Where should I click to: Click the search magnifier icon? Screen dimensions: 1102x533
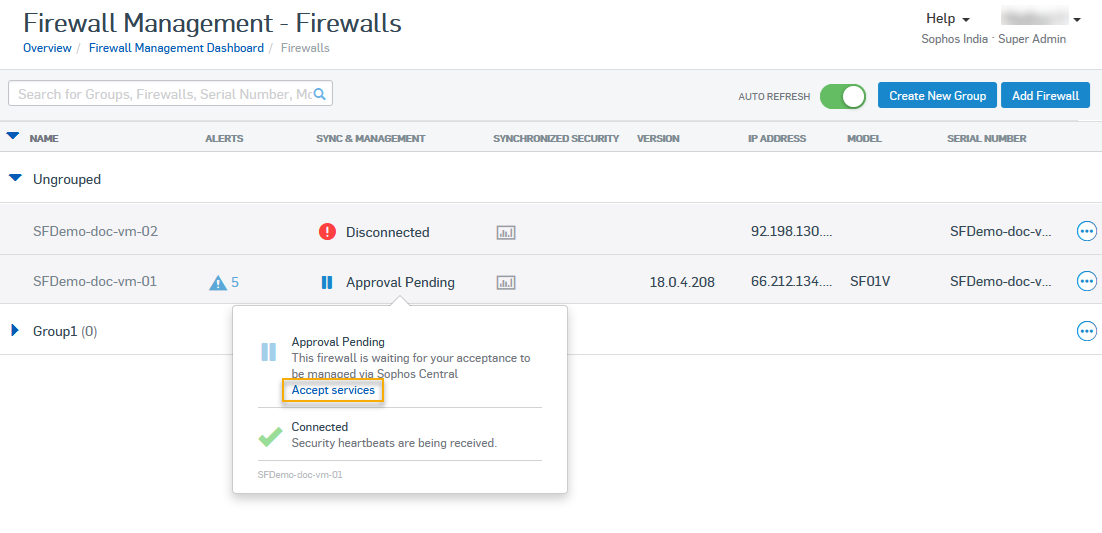[320, 94]
